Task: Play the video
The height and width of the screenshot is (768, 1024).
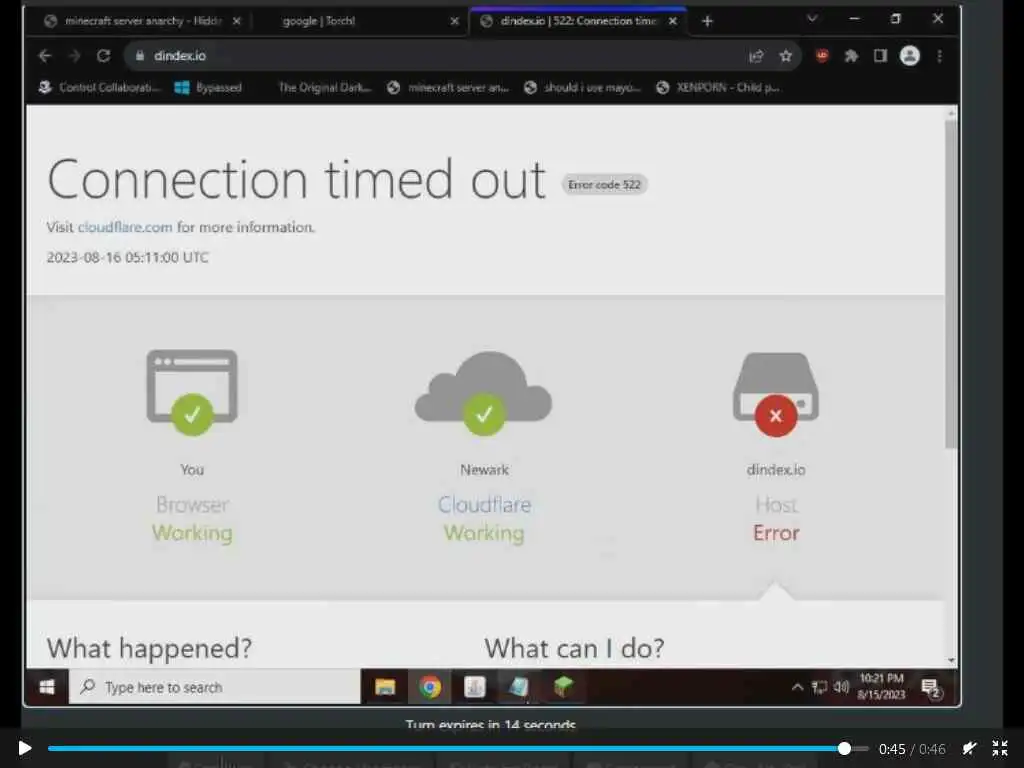Action: [25, 748]
